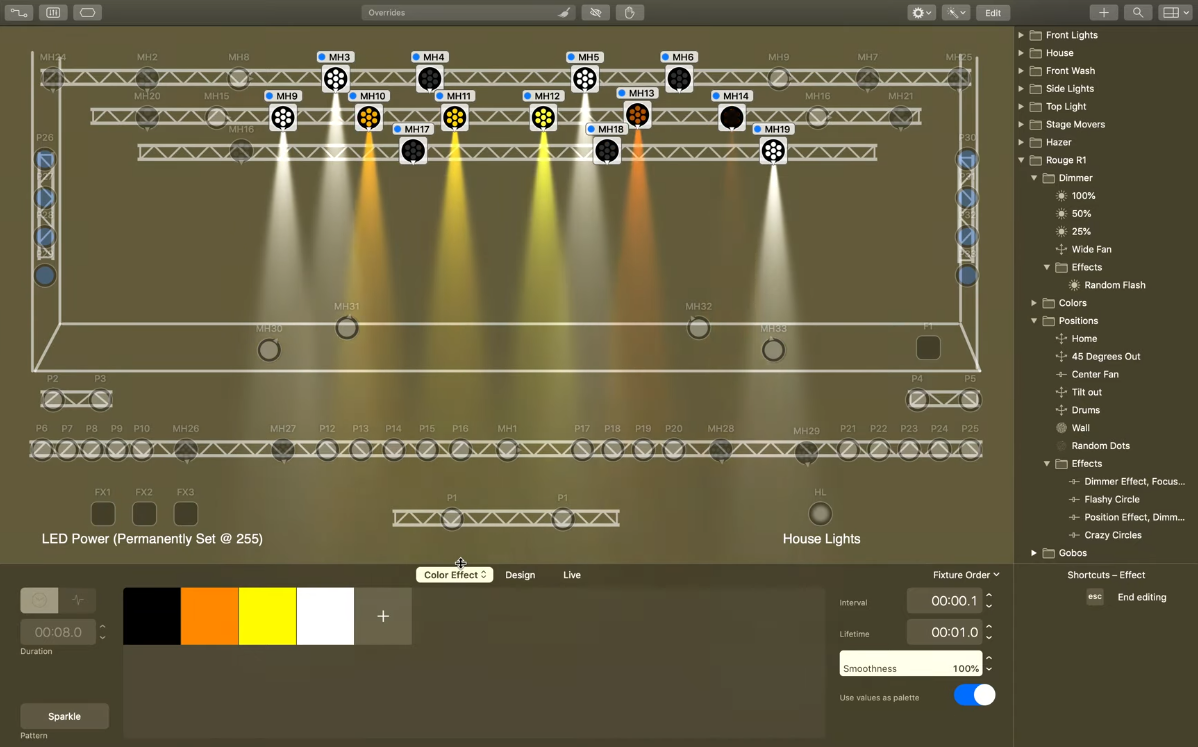Click the Edit button in toolbar
Image resolution: width=1198 pixels, height=747 pixels.
pos(992,13)
